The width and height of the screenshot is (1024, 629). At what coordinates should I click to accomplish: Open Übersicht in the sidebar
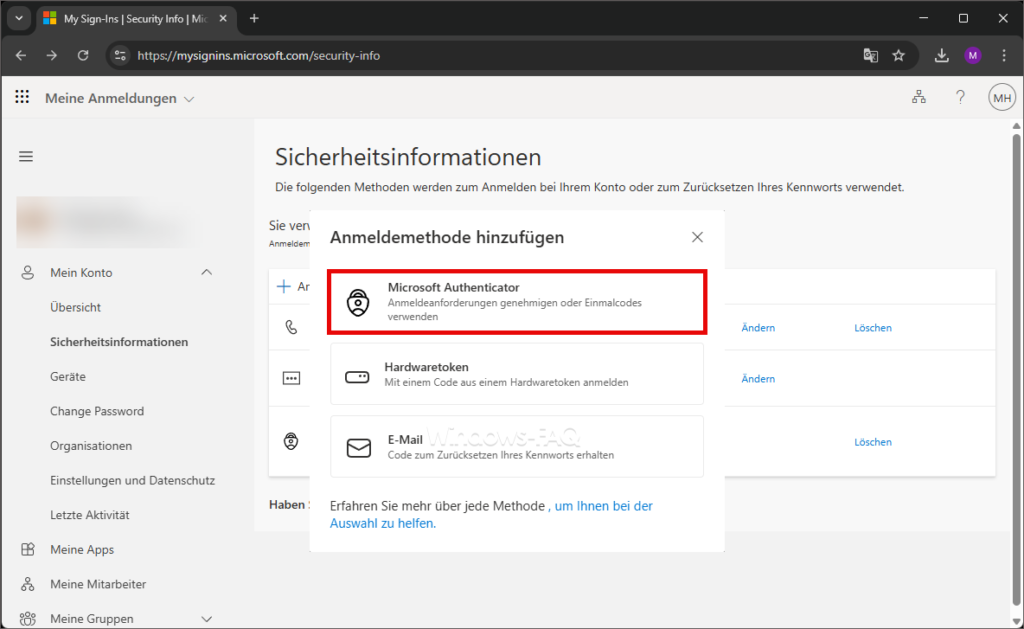point(76,307)
